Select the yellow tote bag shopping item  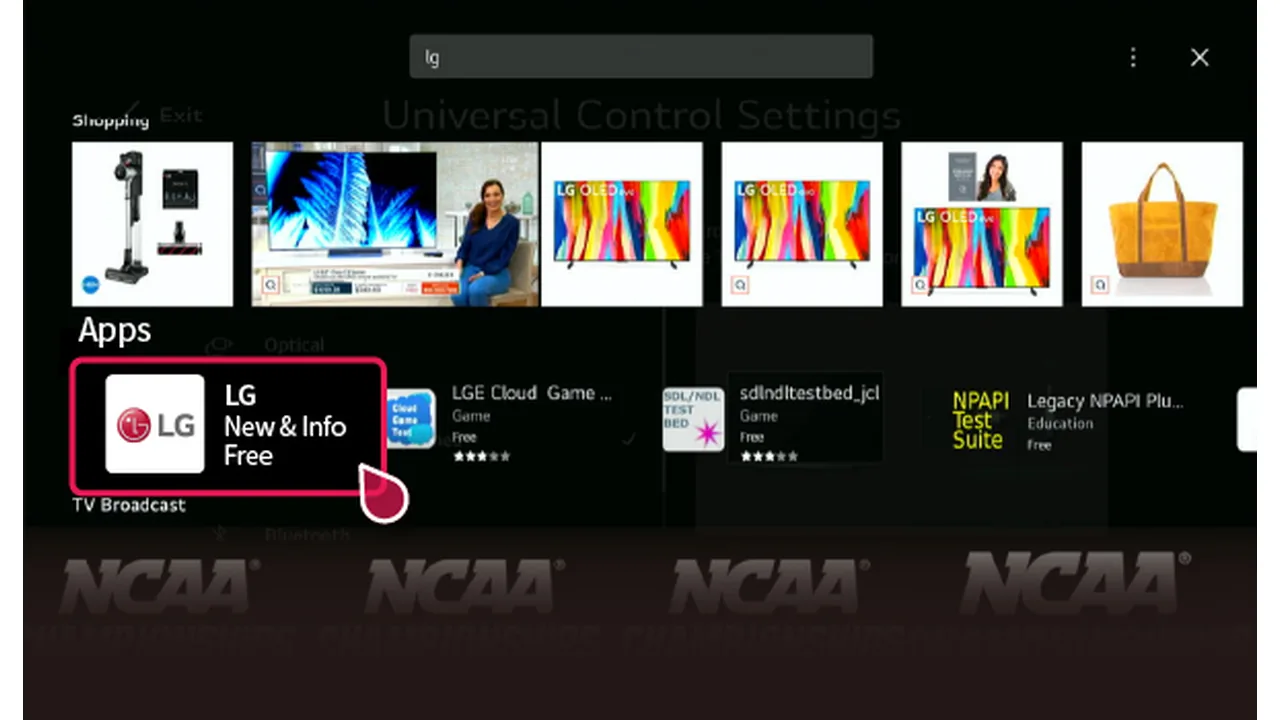[x=1162, y=224]
